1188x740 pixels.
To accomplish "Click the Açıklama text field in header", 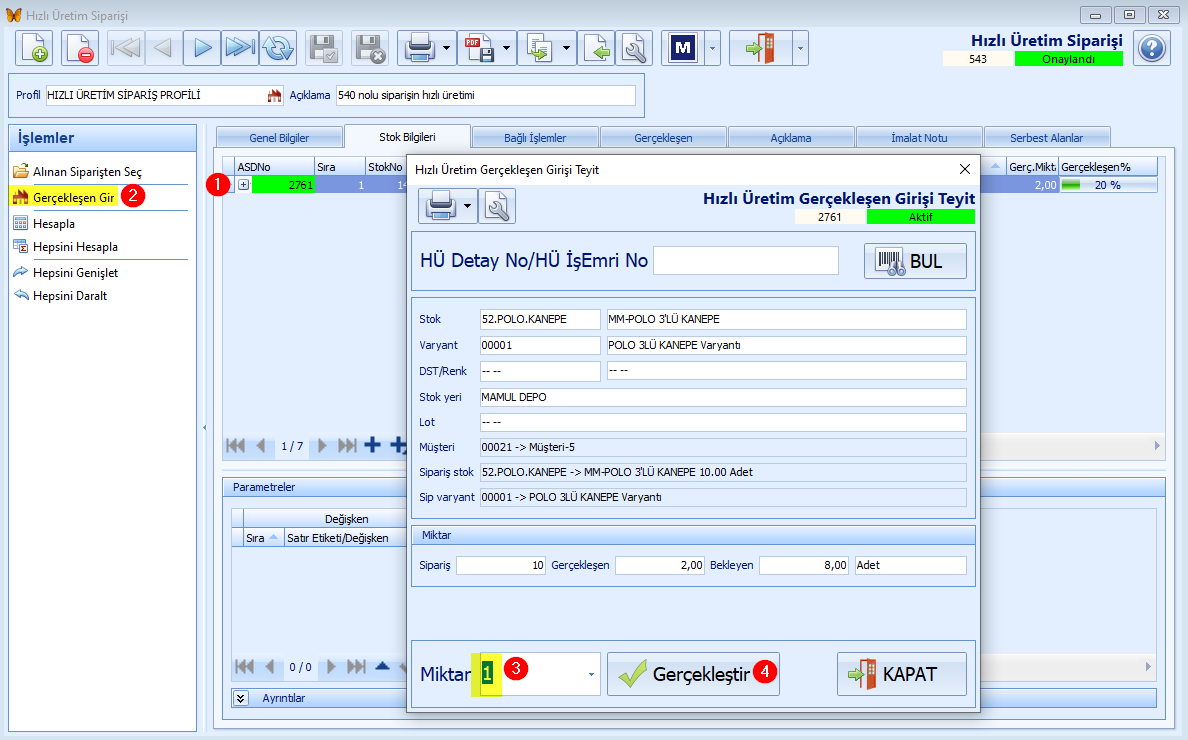I will [486, 95].
